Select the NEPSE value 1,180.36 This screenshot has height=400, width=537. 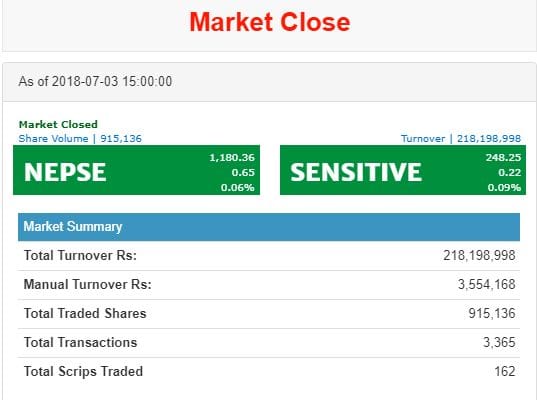(232, 158)
